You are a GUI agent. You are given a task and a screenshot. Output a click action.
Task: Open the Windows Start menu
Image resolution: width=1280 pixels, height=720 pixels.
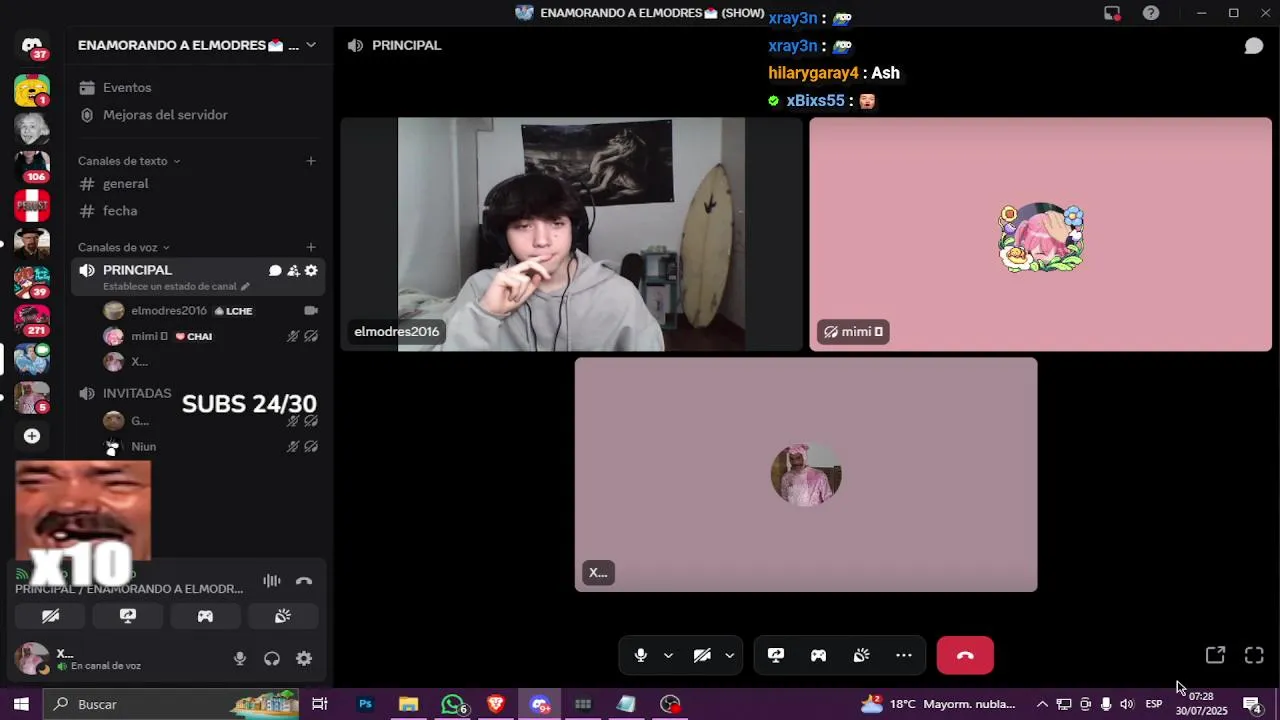pyautogui.click(x=21, y=704)
